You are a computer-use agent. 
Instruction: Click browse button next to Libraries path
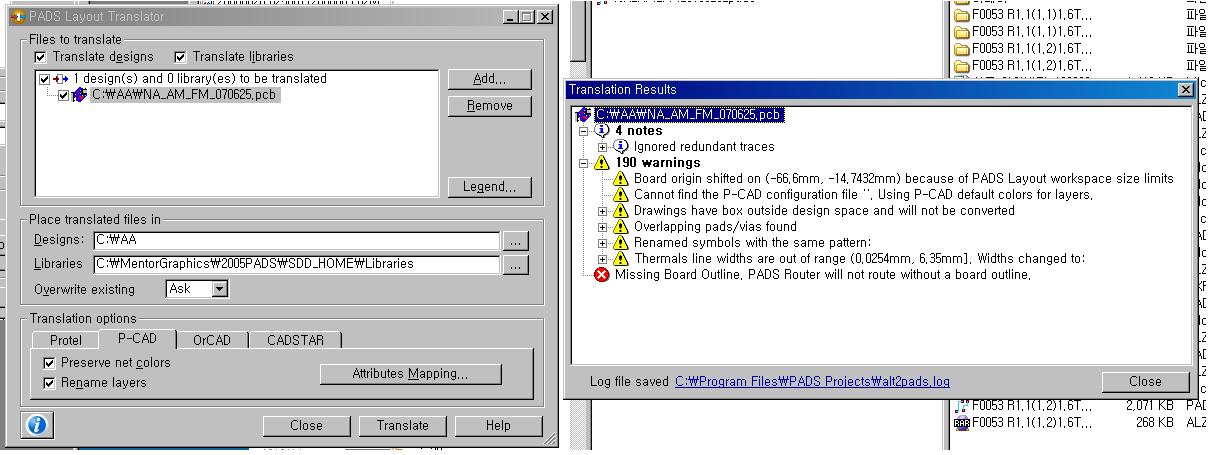515,265
